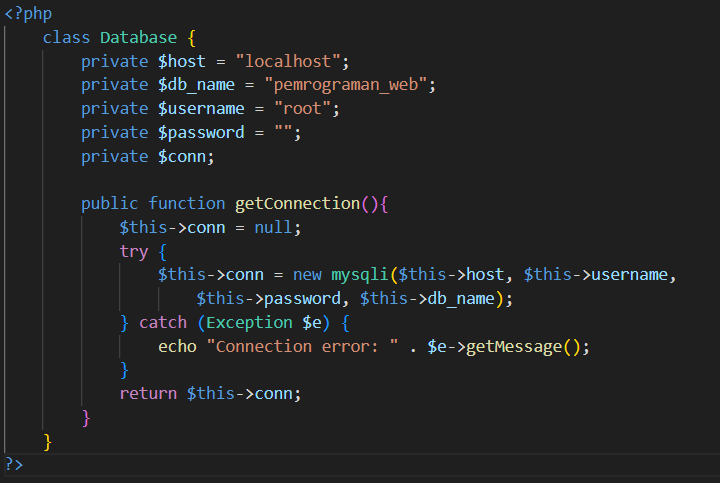Click the mysqli class name
The width and height of the screenshot is (720, 483).
coord(360,275)
